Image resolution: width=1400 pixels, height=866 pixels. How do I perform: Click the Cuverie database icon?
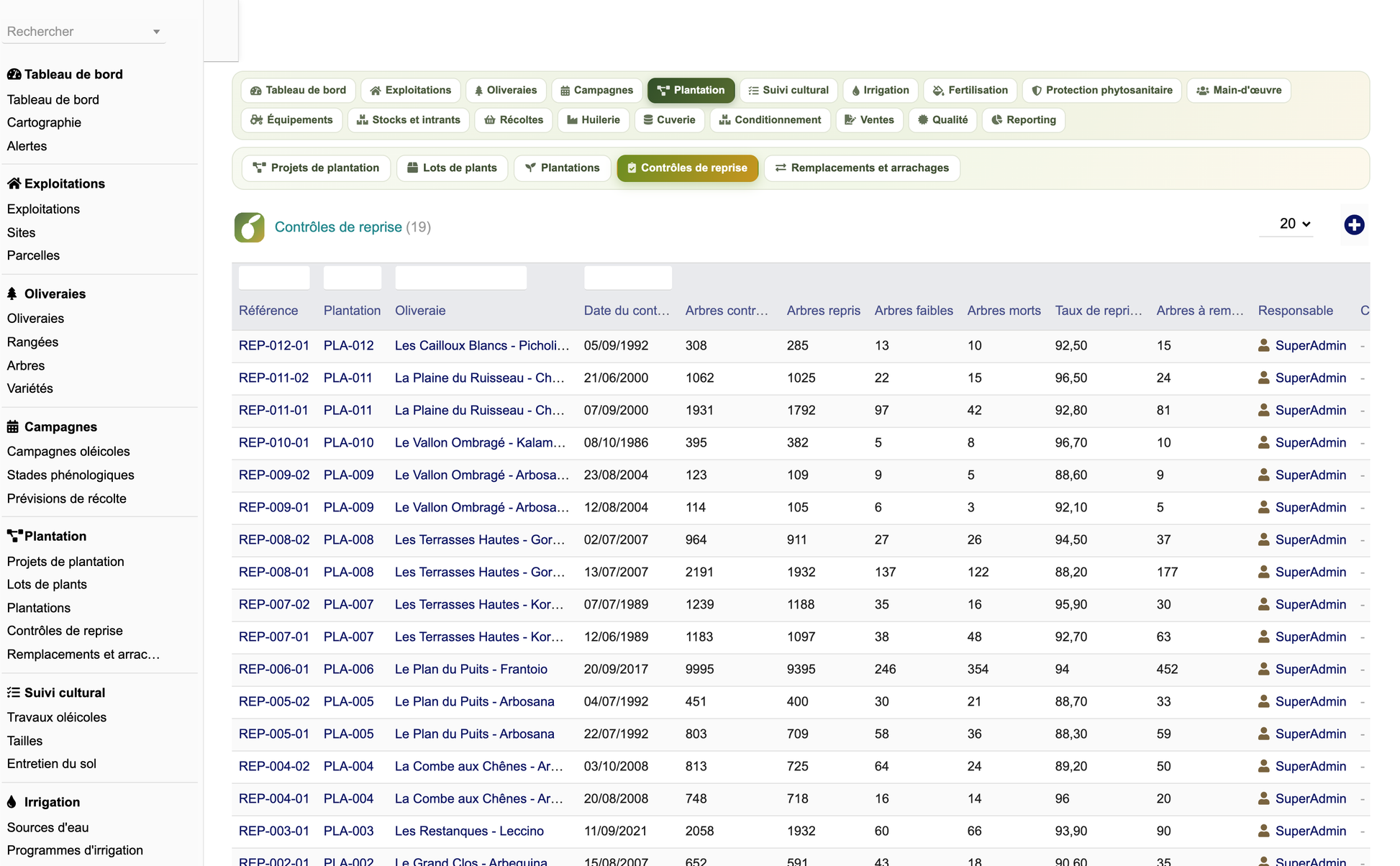648,120
